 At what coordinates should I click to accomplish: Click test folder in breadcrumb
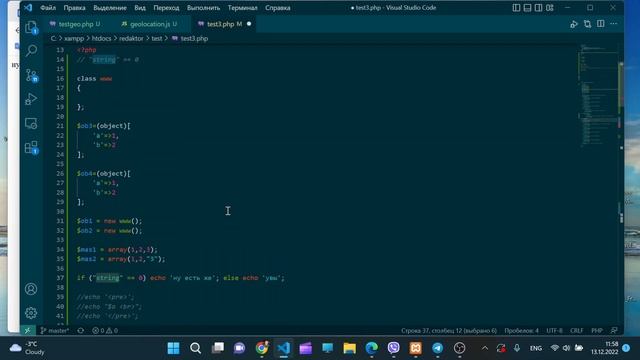157,38
